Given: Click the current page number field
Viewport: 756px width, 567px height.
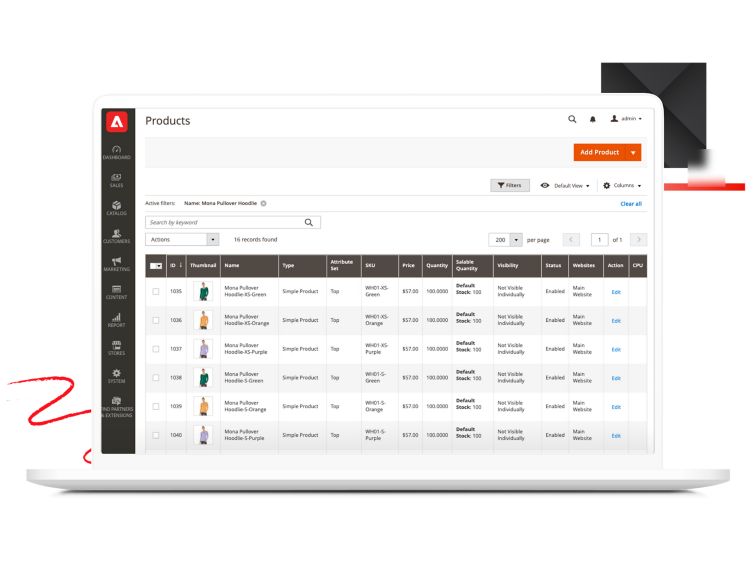Looking at the screenshot, I should (x=599, y=240).
